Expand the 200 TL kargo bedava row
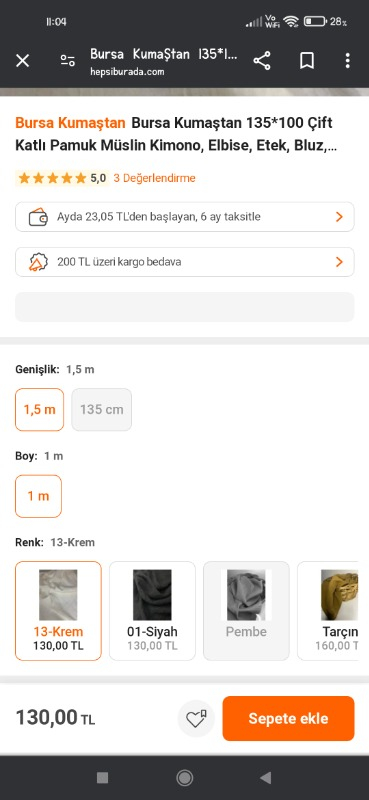369x800 pixels. coord(185,262)
